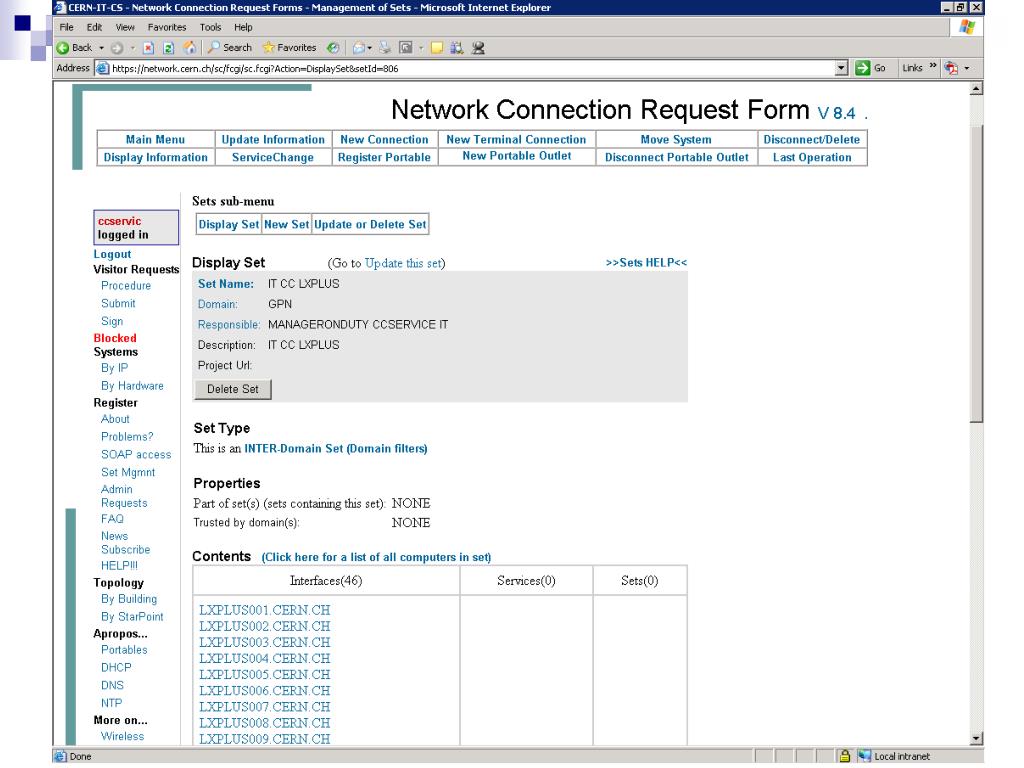
Task: Click the vertical scrollbar up arrow
Action: tap(976, 89)
